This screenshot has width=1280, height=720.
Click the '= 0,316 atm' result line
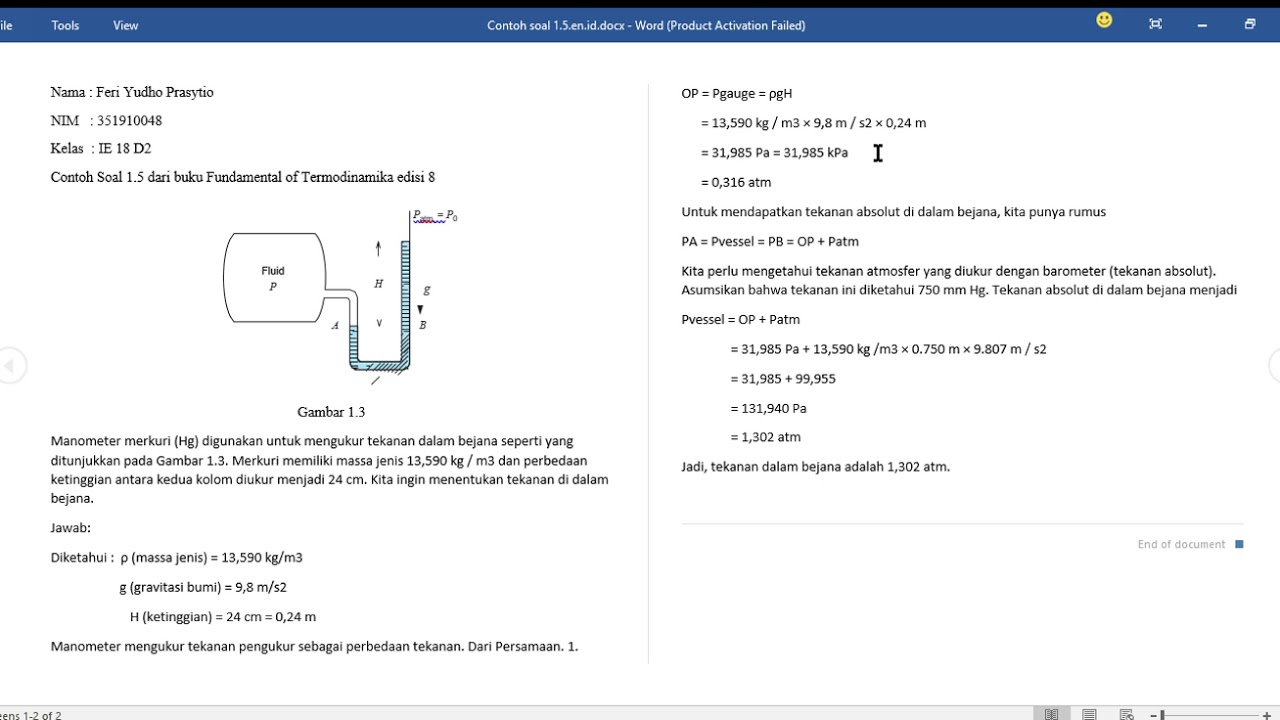[x=736, y=182]
